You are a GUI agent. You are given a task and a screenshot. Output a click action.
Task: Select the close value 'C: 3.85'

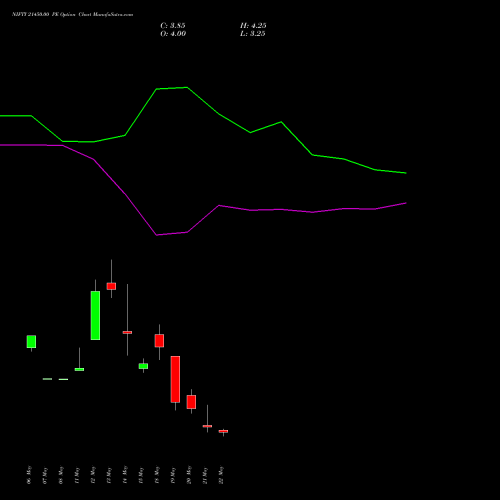point(173,26)
